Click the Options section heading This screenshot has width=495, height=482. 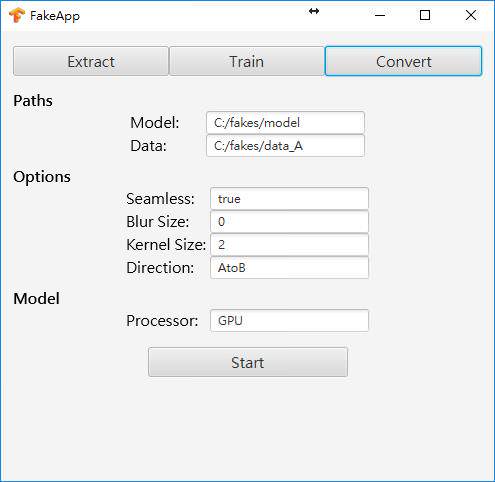tap(42, 177)
